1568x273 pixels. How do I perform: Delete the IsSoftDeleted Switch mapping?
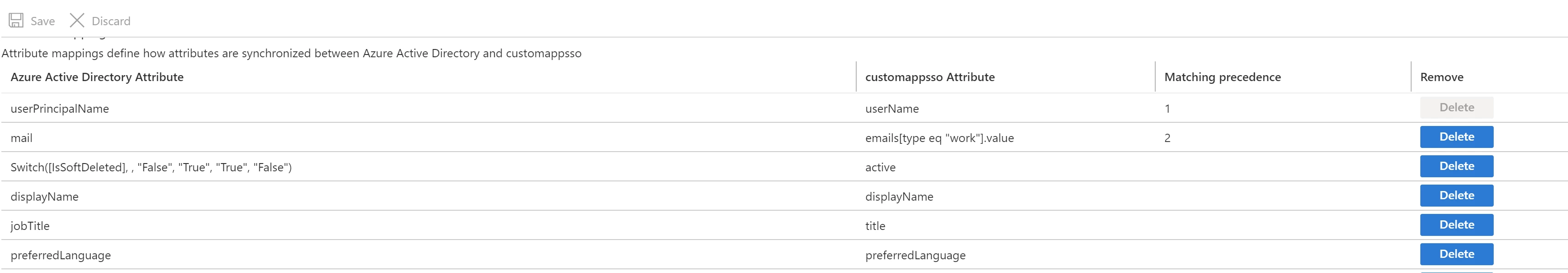tap(1456, 166)
